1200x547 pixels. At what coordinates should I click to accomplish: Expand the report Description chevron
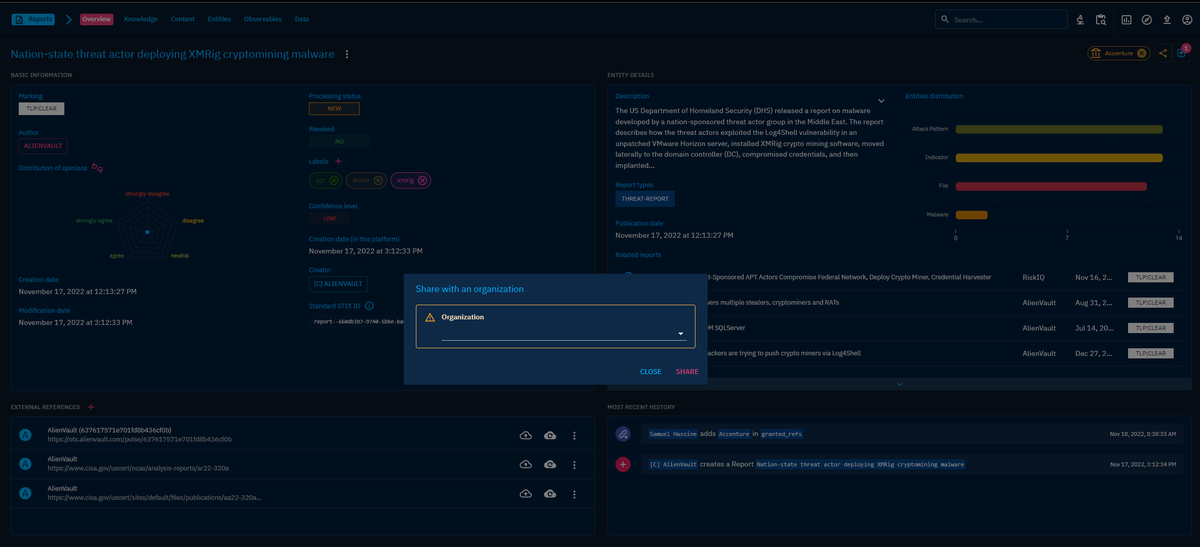click(881, 100)
